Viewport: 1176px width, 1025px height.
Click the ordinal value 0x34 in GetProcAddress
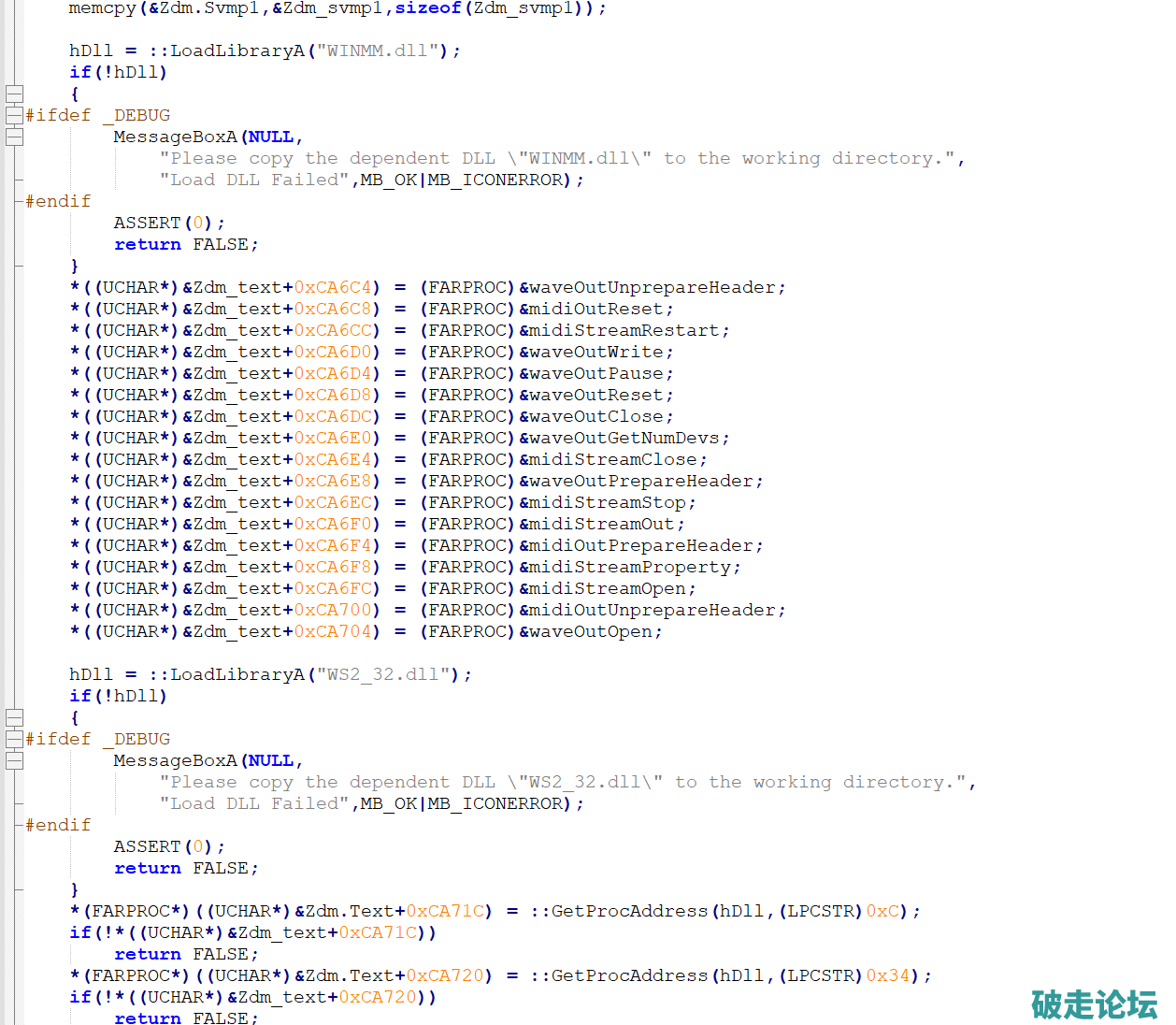click(x=887, y=976)
